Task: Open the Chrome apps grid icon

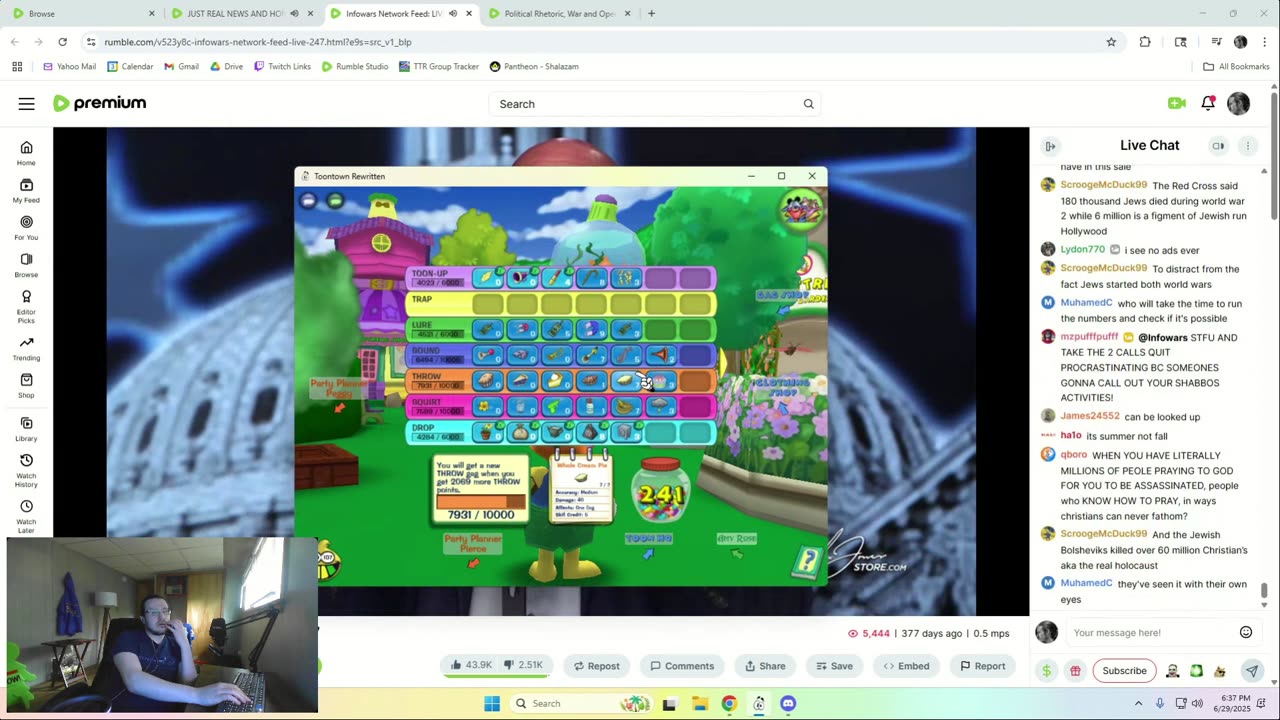Action: [17, 66]
